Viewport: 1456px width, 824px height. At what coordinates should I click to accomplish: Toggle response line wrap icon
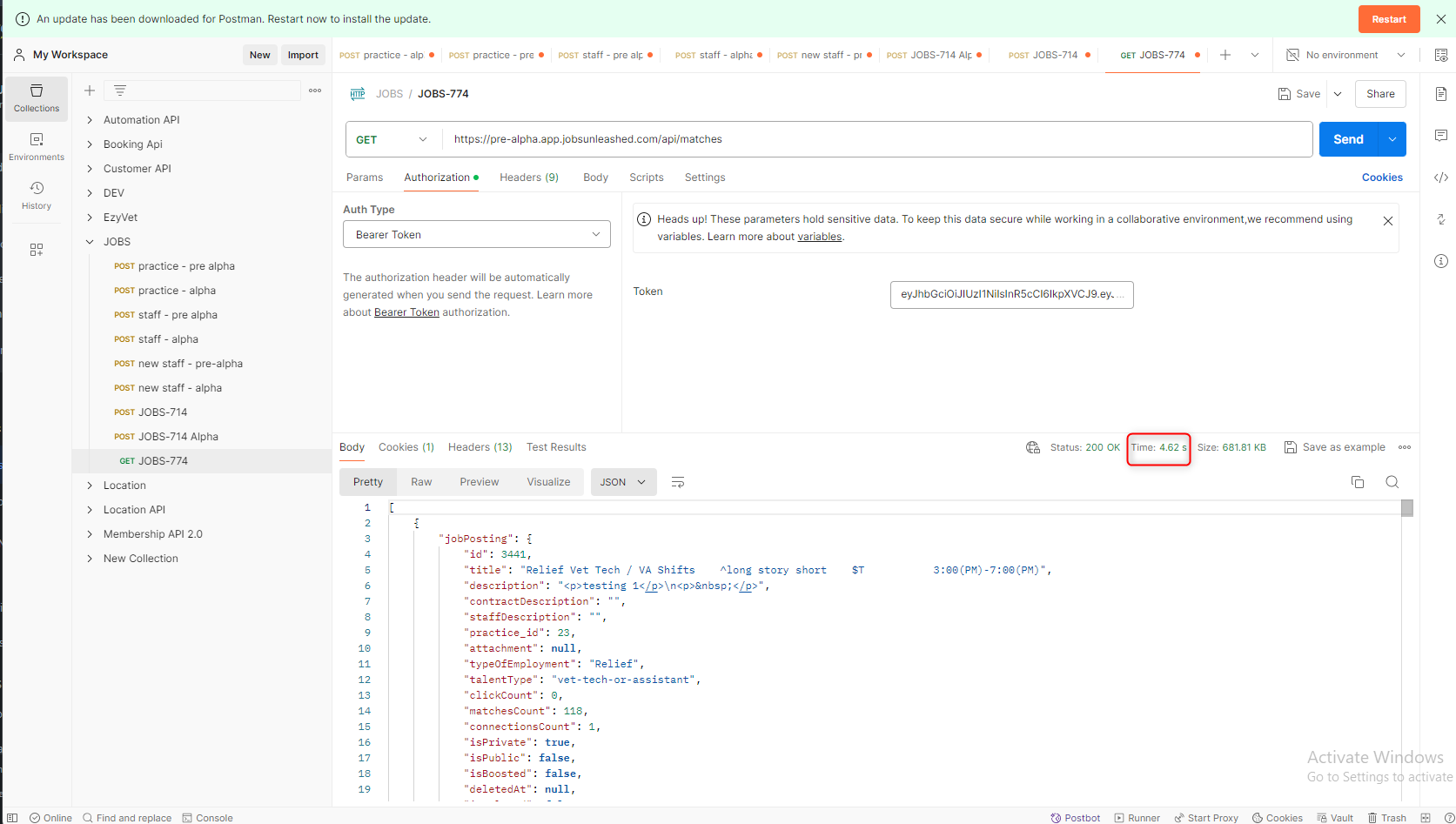[678, 482]
